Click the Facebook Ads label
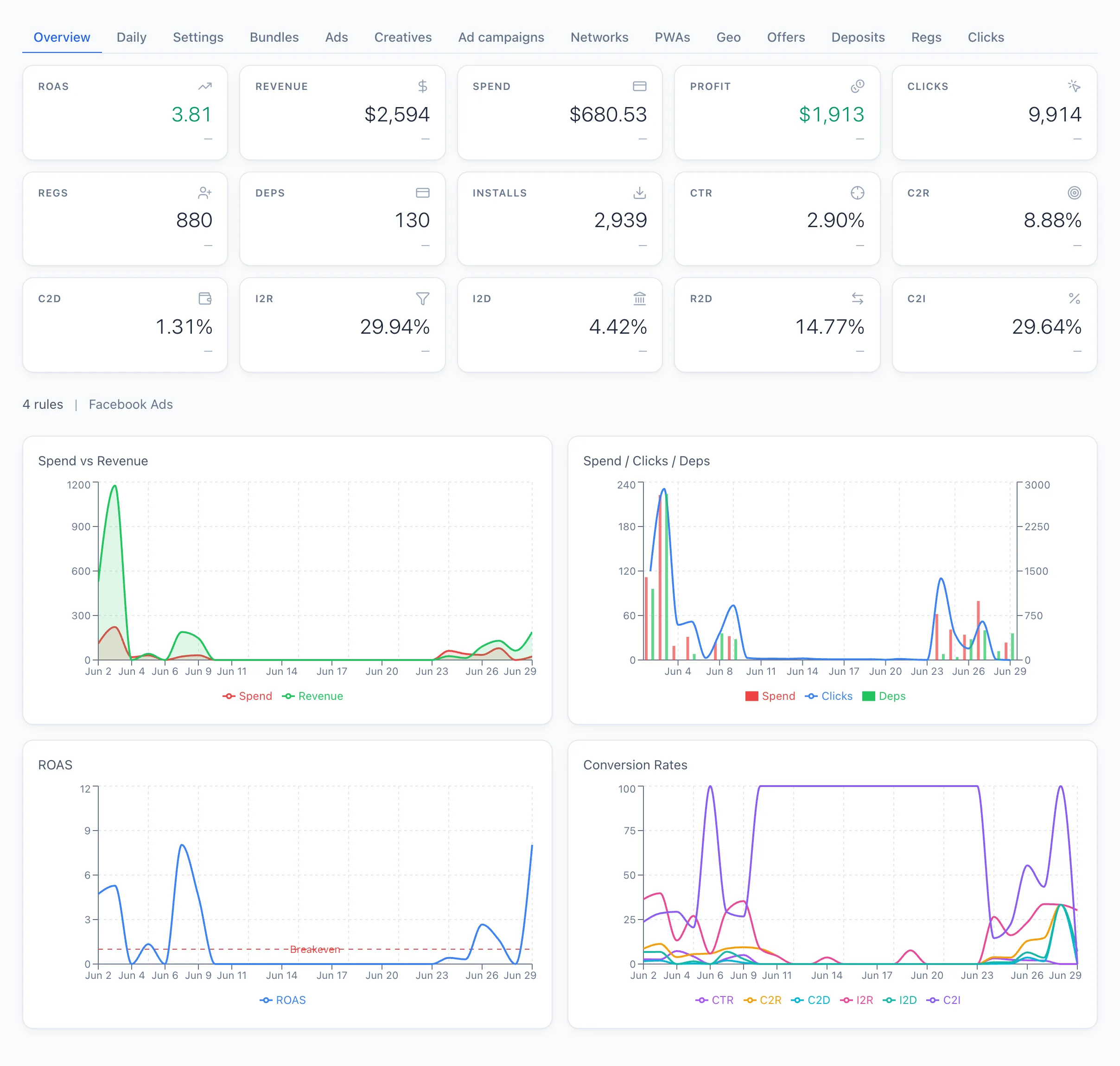This screenshot has height=1066, width=1120. click(131, 405)
